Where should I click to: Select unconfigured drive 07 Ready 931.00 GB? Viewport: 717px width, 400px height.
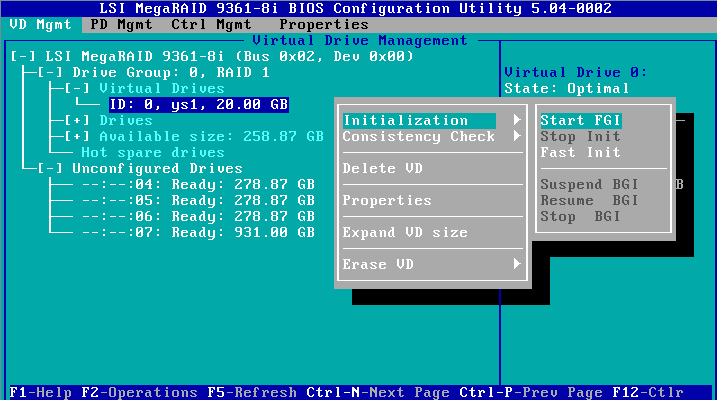tap(198, 233)
